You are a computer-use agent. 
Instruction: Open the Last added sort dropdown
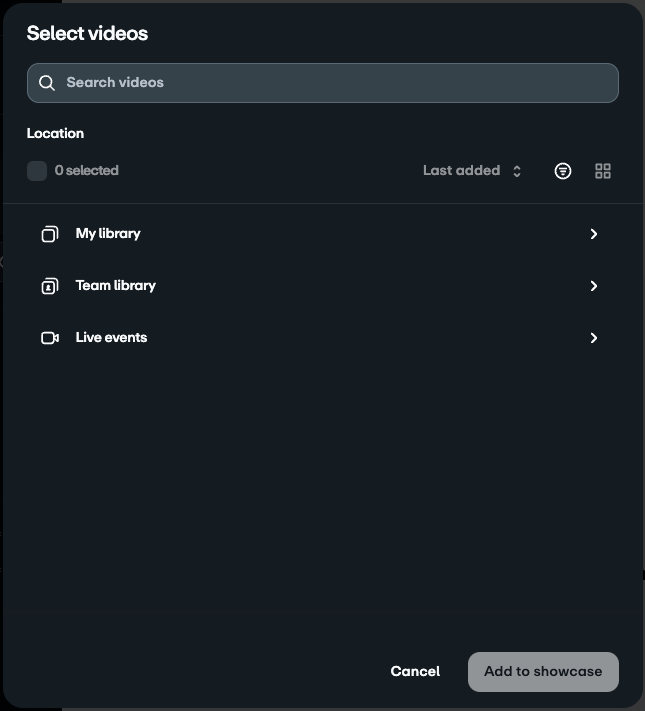[462, 171]
